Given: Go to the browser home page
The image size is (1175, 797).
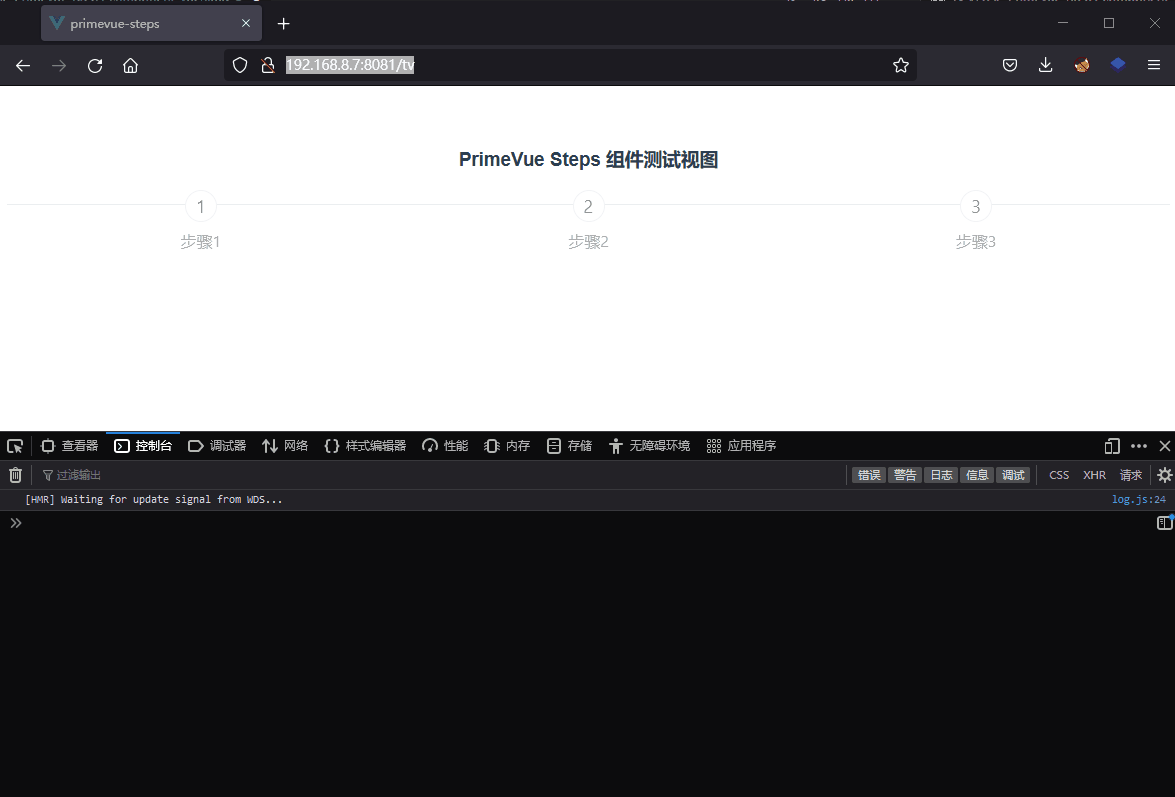Looking at the screenshot, I should [130, 66].
